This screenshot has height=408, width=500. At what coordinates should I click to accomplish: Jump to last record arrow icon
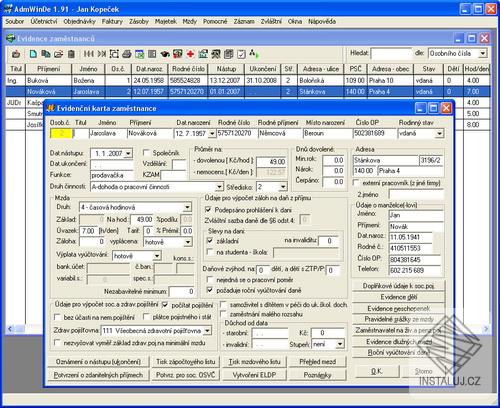pos(102,54)
